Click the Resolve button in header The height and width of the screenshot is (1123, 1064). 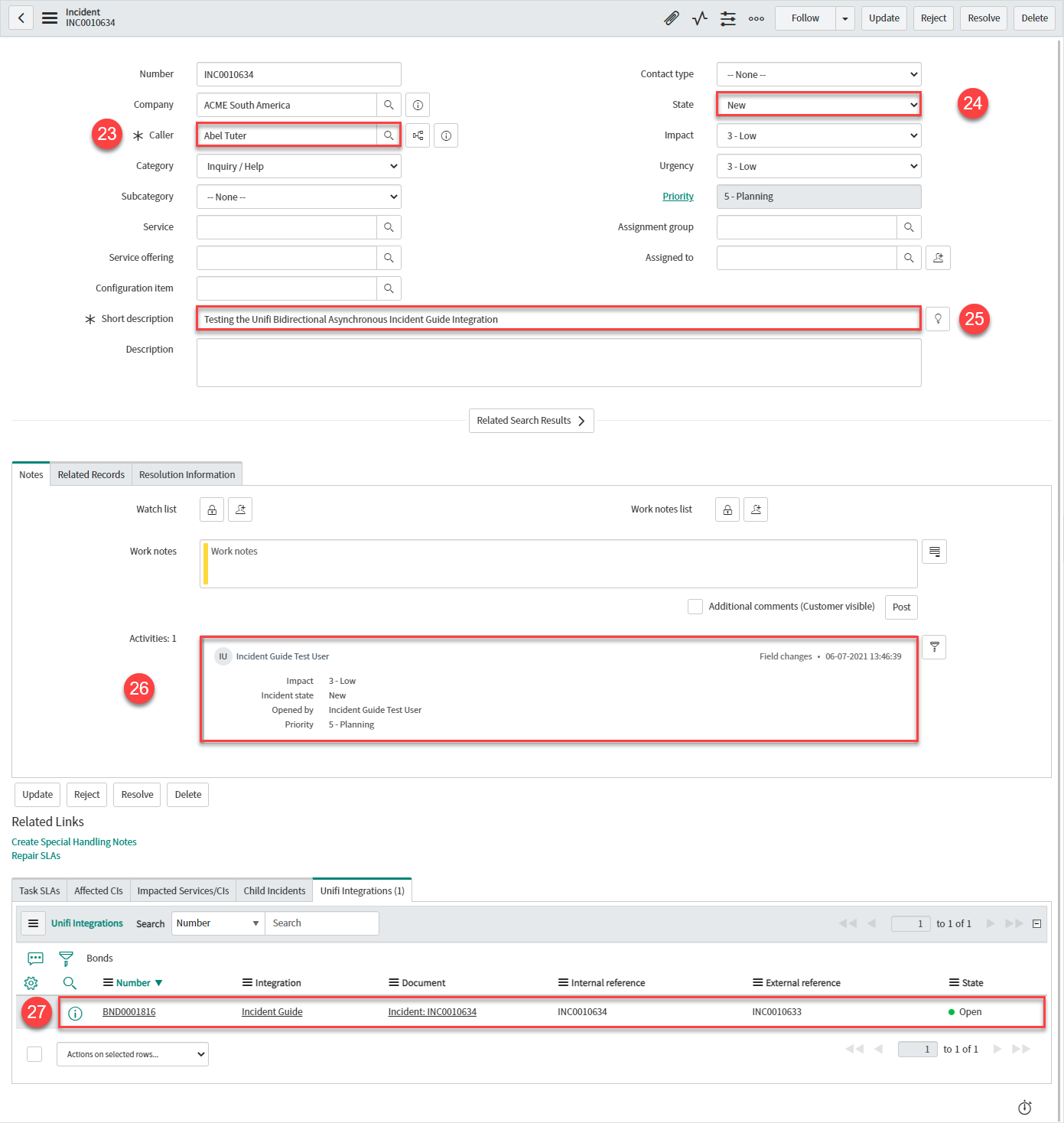click(x=983, y=18)
